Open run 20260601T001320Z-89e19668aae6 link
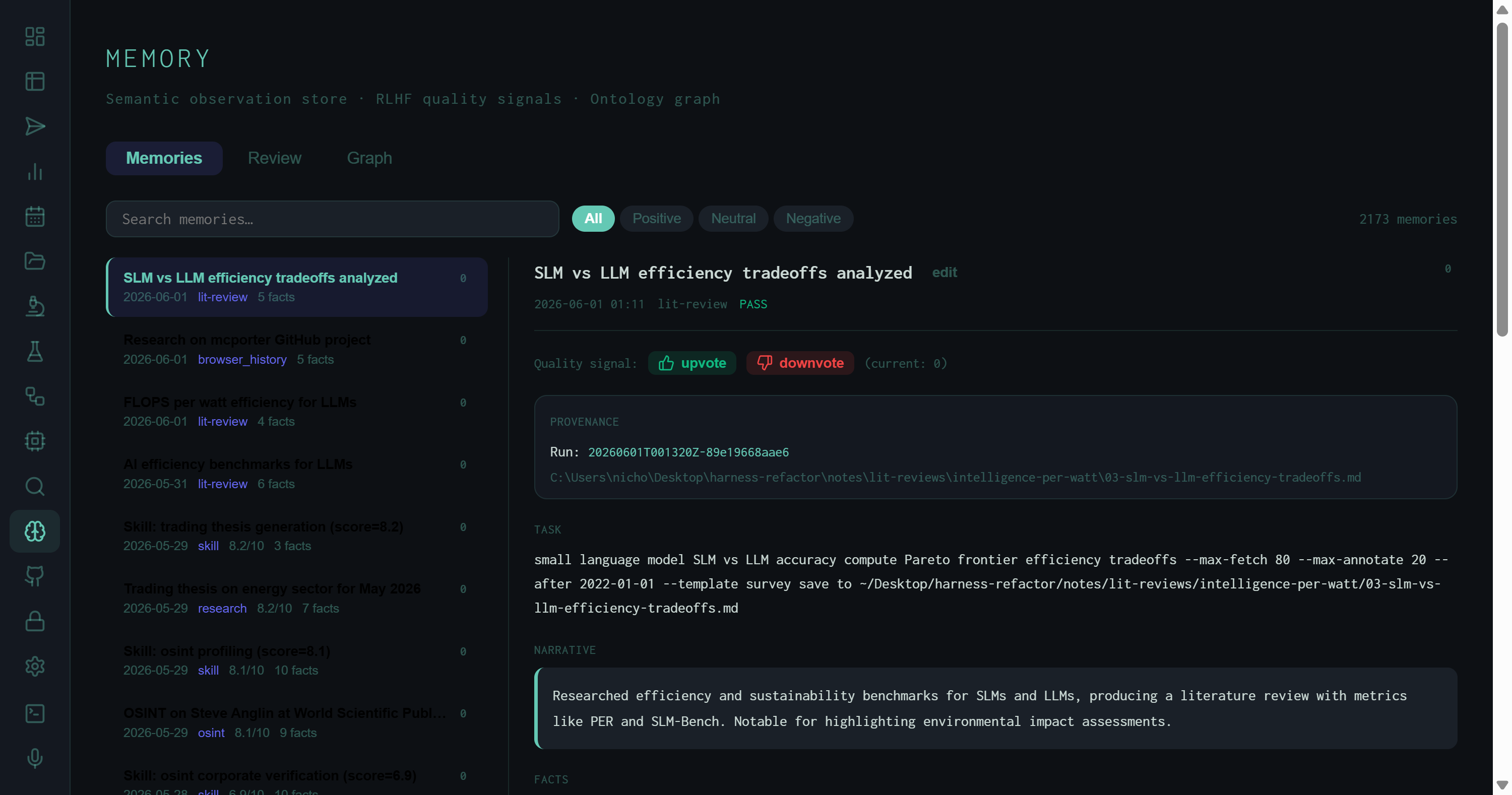 [x=688, y=452]
